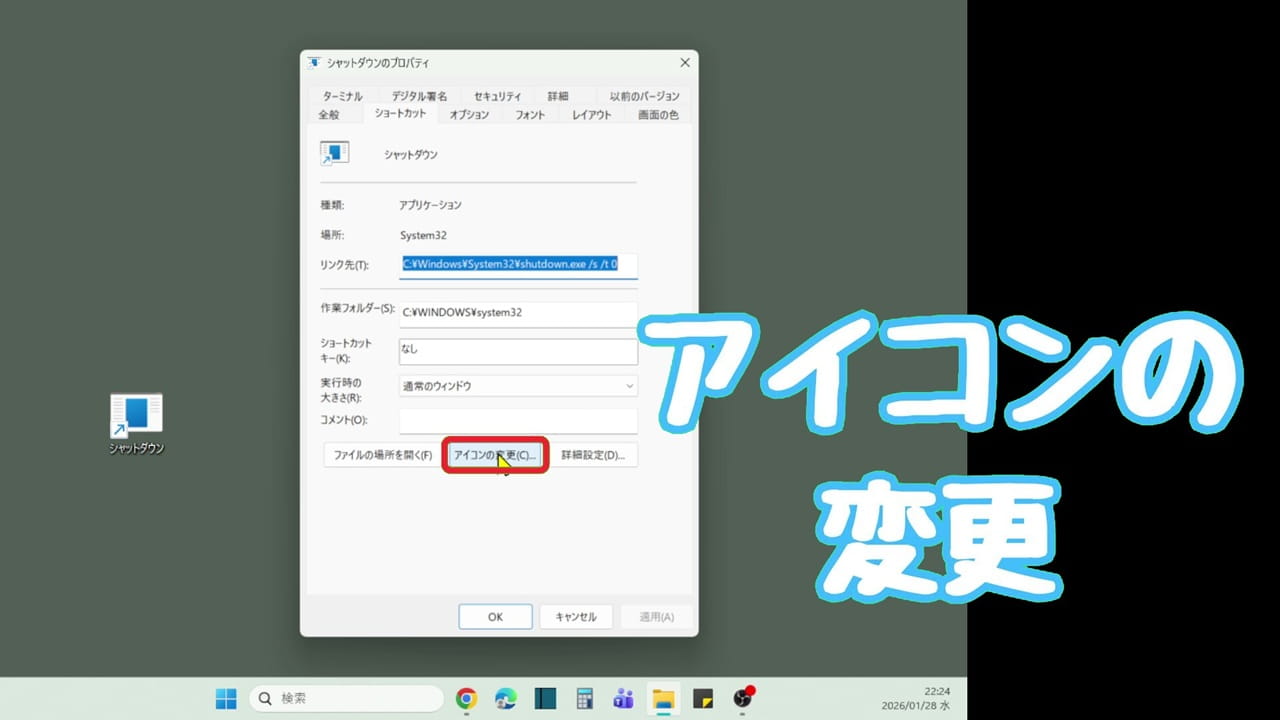Viewport: 1280px width, 720px height.
Task: Switch to the 全般 tab
Action: tap(331, 114)
